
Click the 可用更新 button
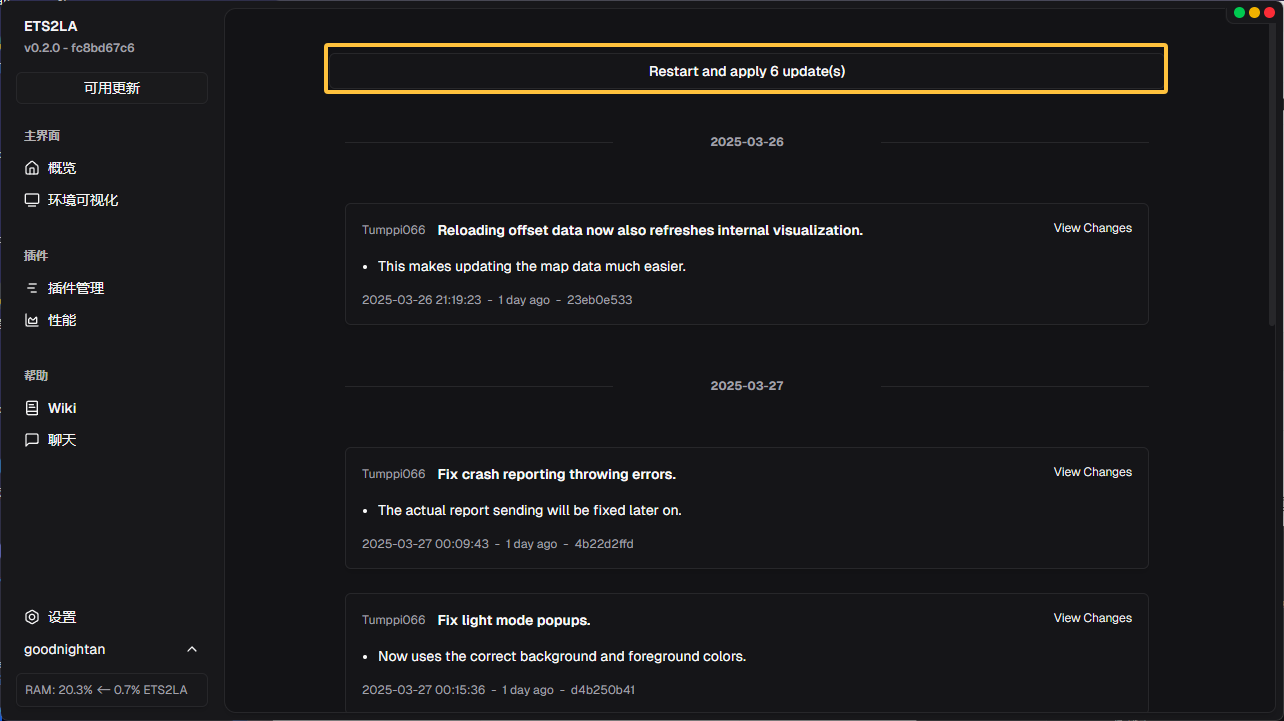pyautogui.click(x=112, y=88)
